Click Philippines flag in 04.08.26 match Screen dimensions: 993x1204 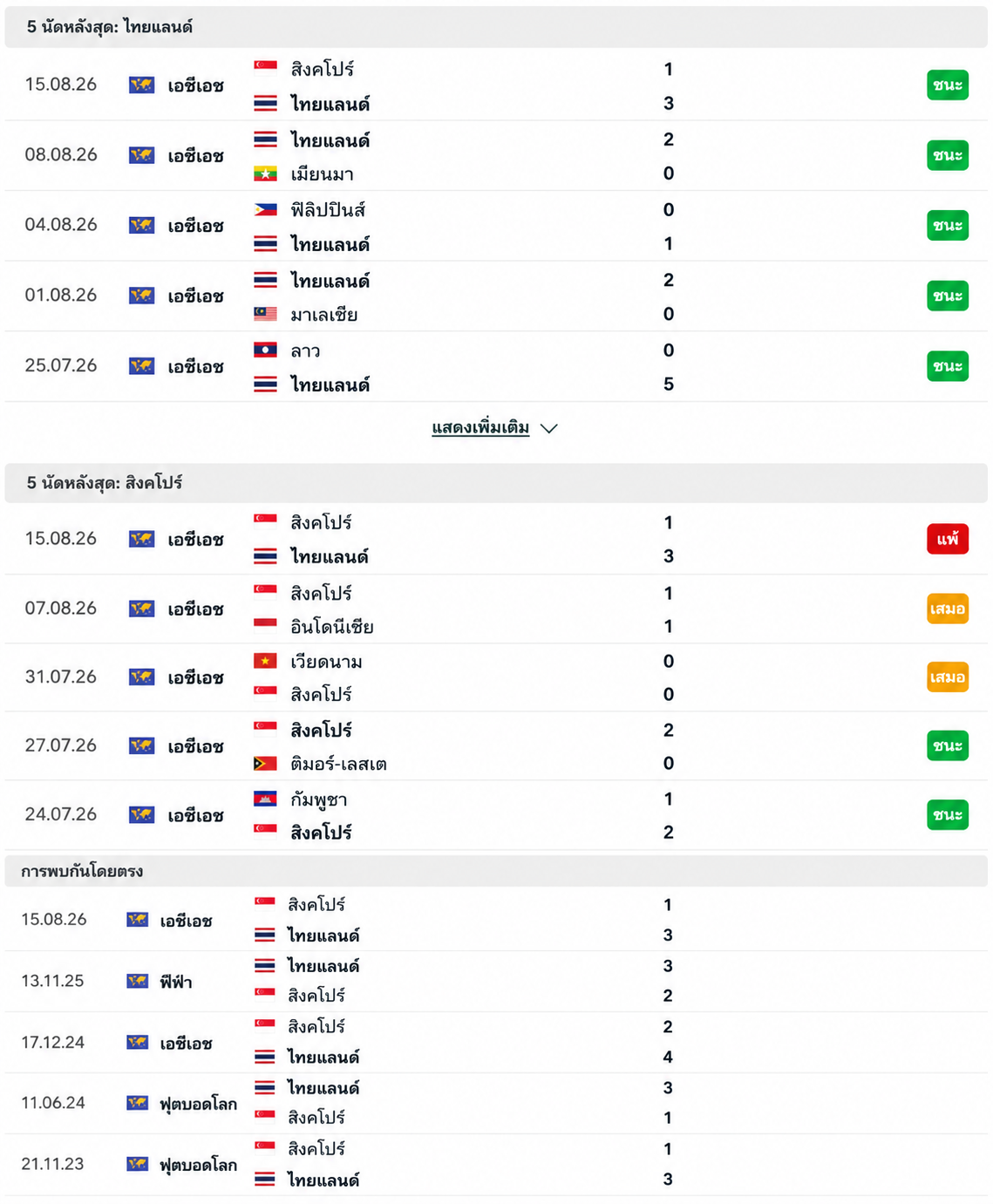tap(265, 209)
